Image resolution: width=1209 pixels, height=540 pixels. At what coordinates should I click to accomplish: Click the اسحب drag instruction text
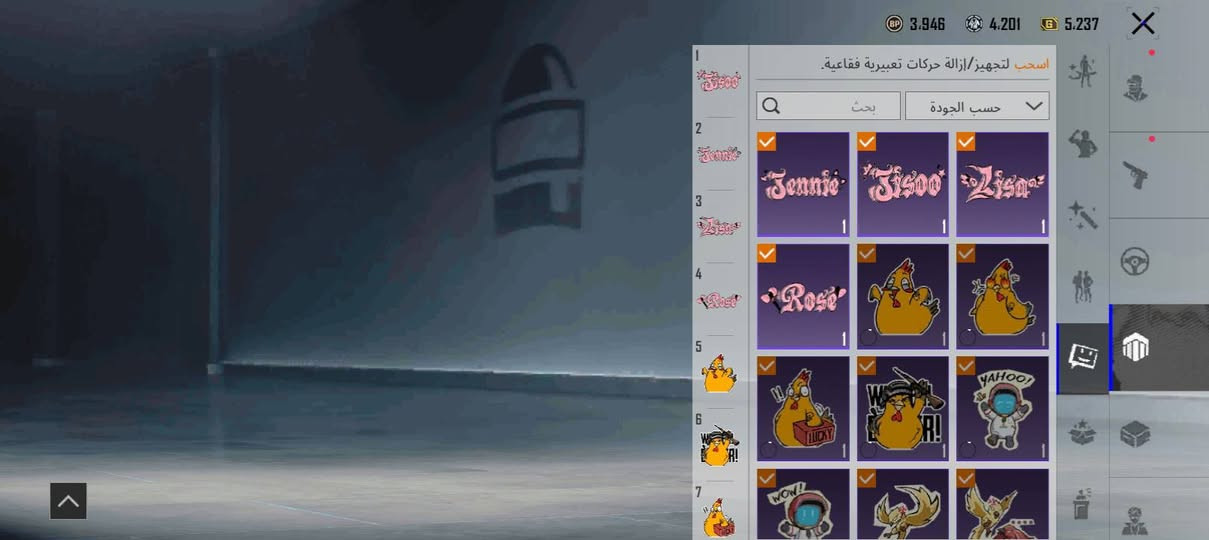pyautogui.click(x=1032, y=64)
